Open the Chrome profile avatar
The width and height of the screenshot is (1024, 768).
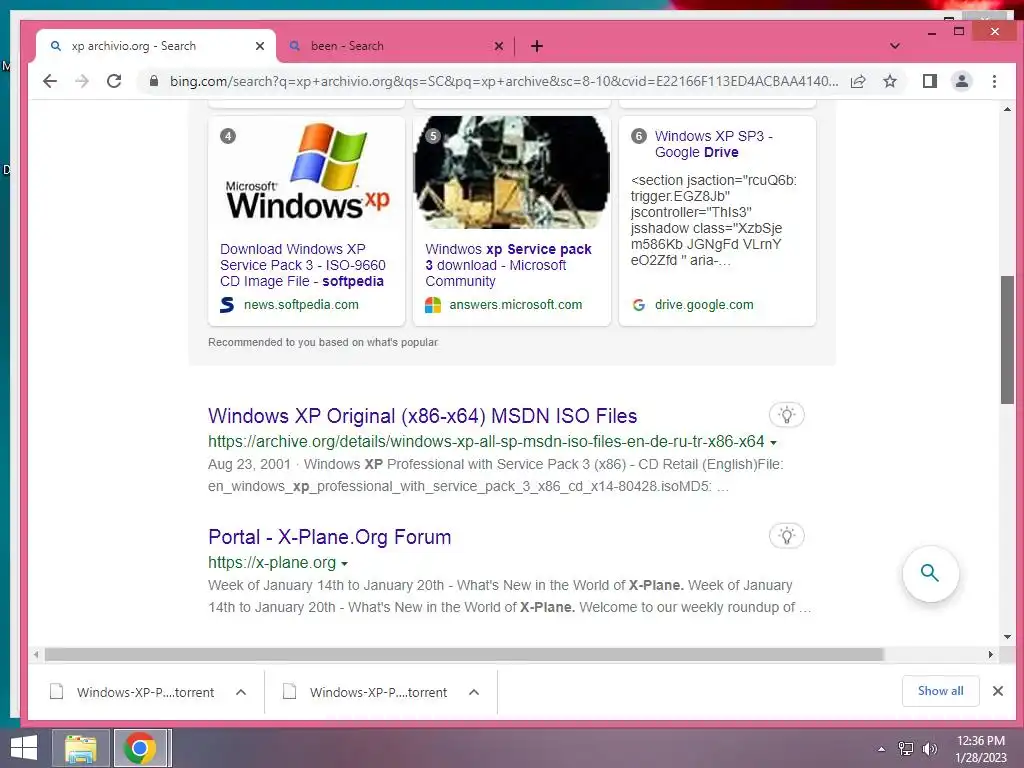pos(961,81)
